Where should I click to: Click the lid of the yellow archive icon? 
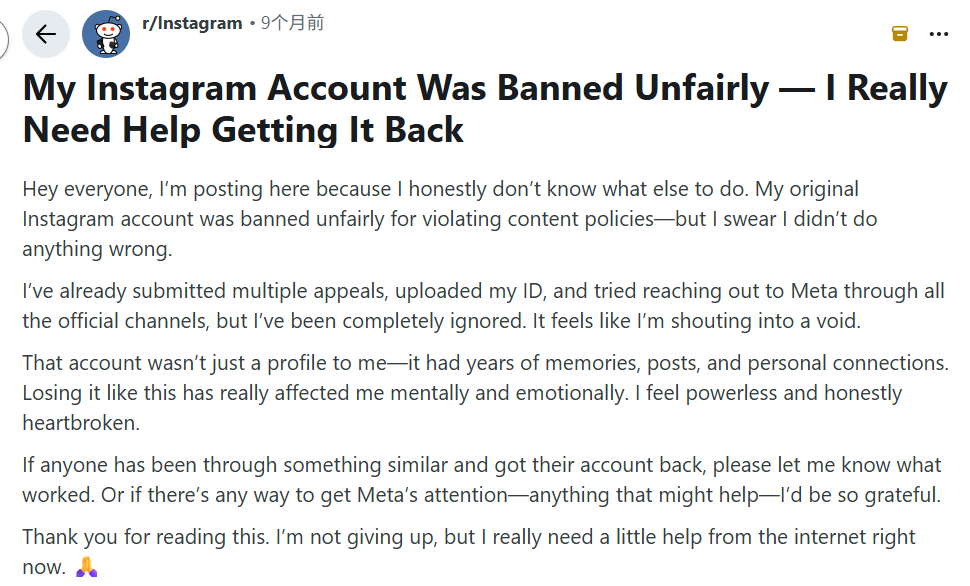point(898,27)
